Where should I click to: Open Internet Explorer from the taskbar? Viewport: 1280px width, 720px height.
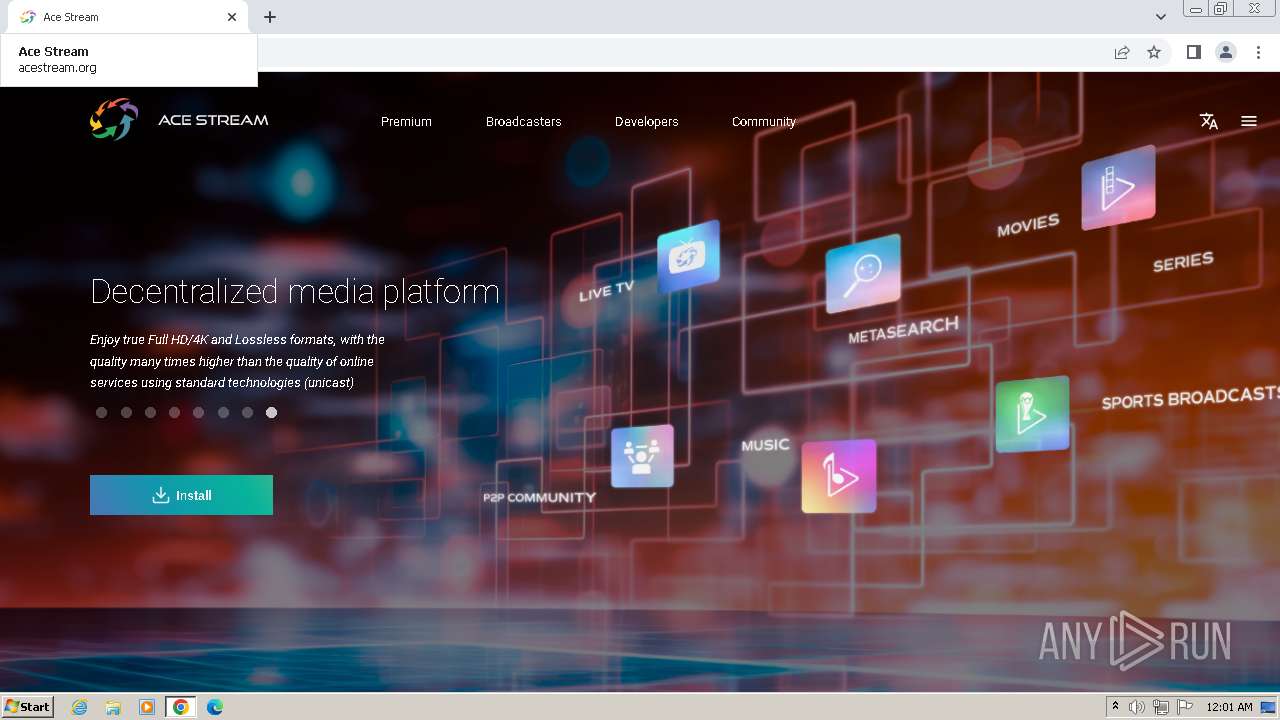point(80,707)
